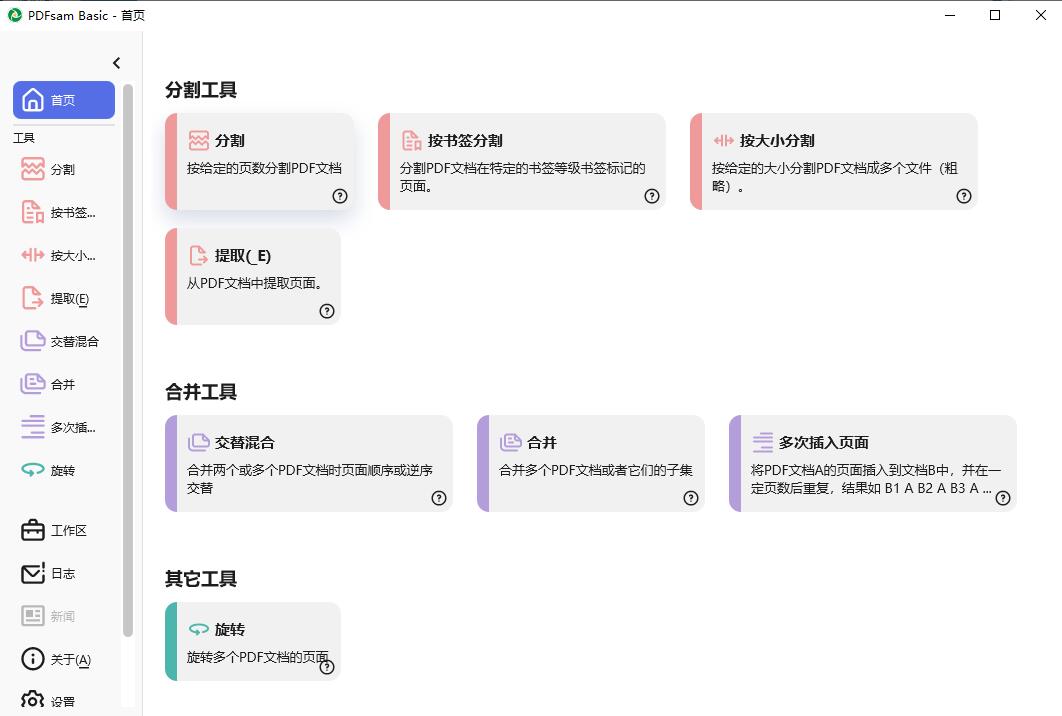Open the 按大小分割 tool from the sidebar
Image resolution: width=1062 pixels, height=716 pixels.
33,255
